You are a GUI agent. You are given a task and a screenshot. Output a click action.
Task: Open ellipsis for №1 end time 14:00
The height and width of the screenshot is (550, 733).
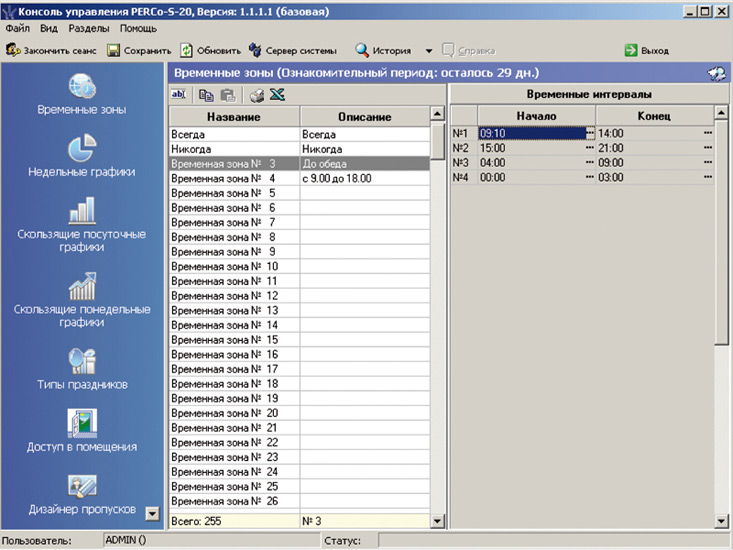(708, 134)
